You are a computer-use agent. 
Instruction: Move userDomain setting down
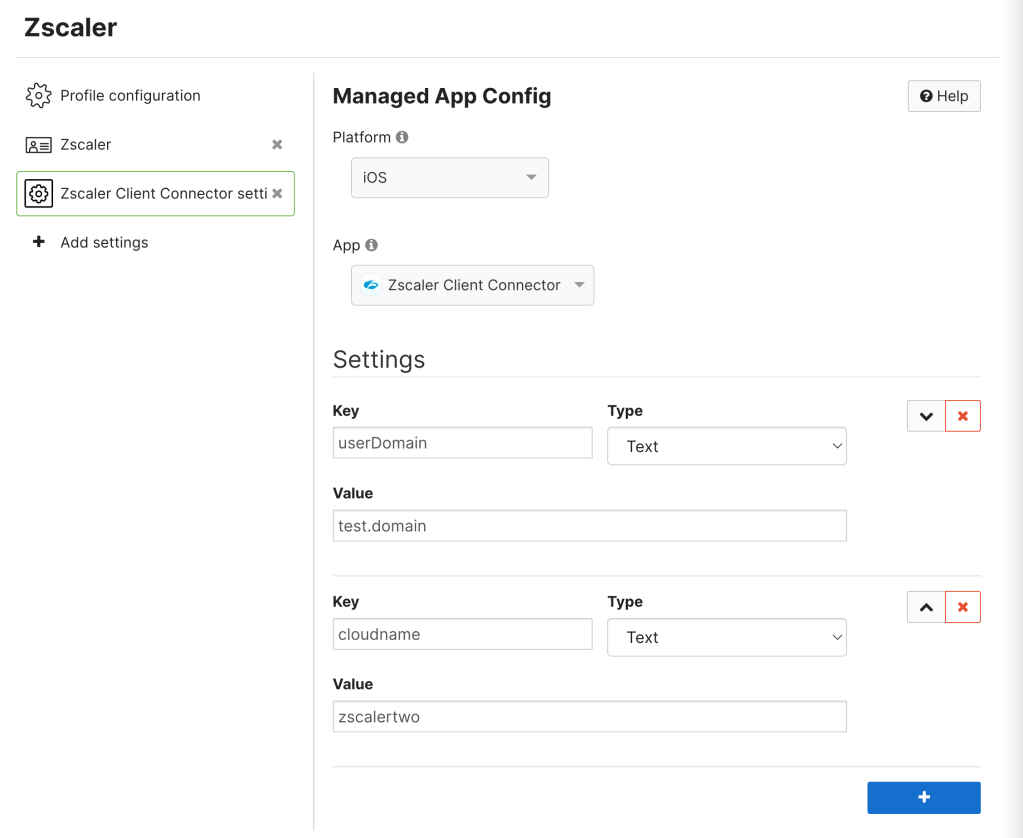[x=926, y=416]
